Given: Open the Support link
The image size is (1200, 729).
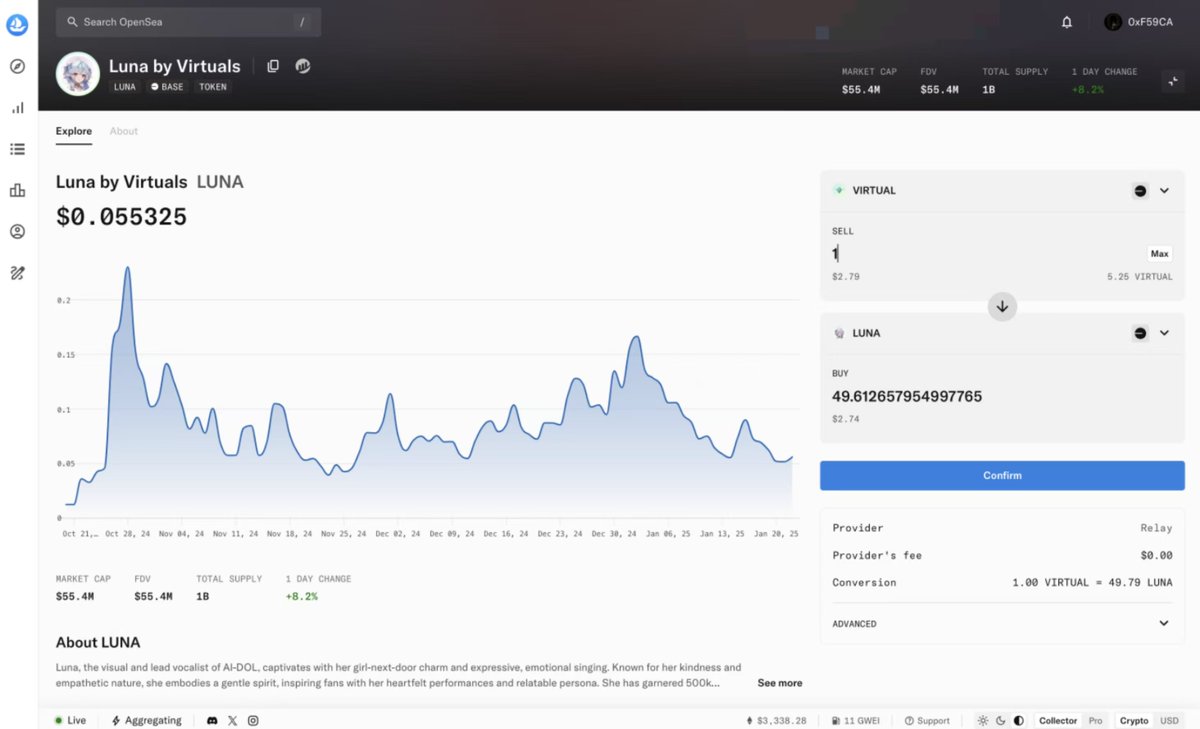Looking at the screenshot, I should coord(927,720).
